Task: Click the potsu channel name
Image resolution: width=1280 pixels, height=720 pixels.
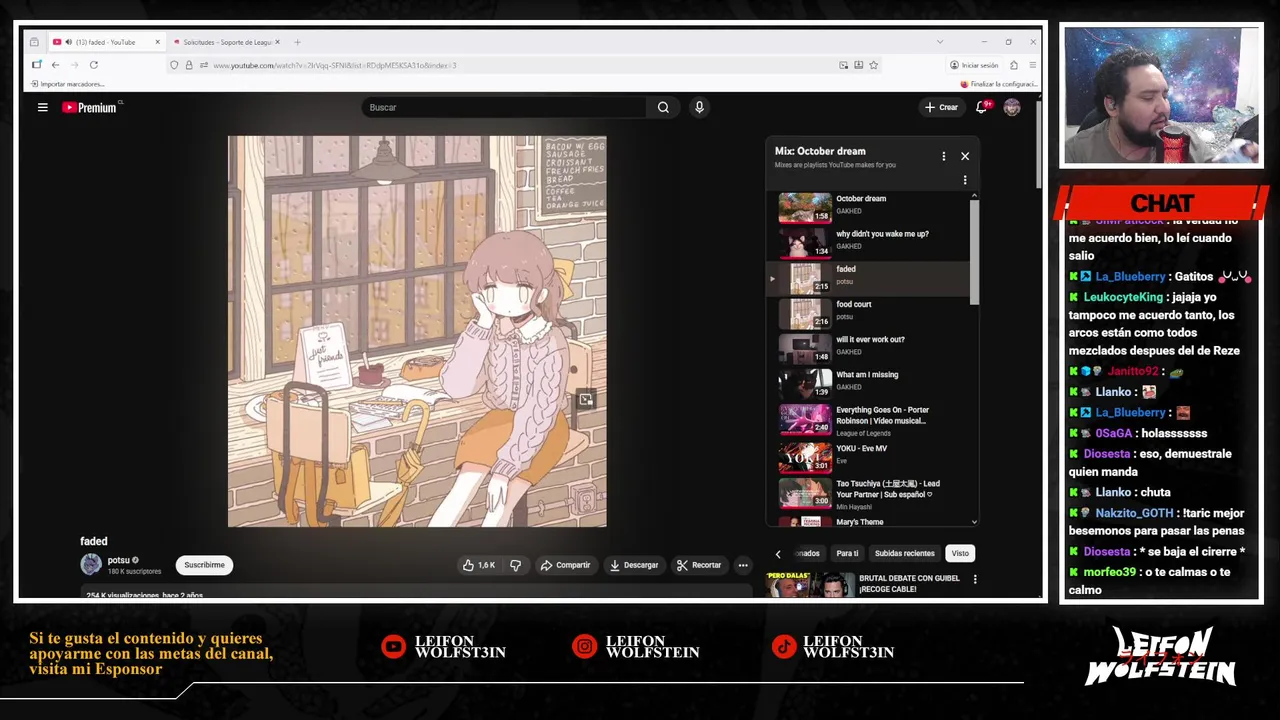Action: 119,560
